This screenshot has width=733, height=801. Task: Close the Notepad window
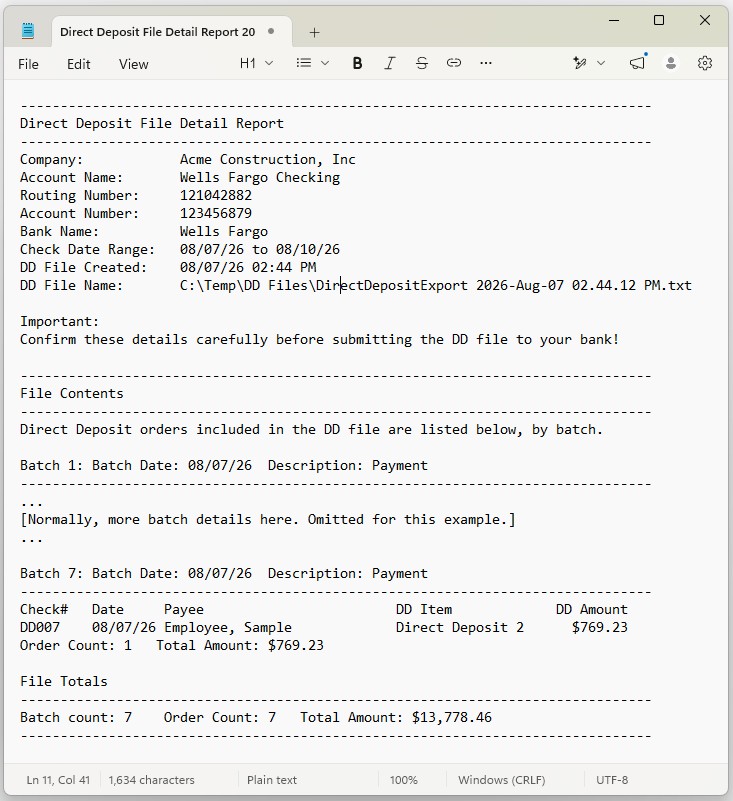[x=705, y=20]
